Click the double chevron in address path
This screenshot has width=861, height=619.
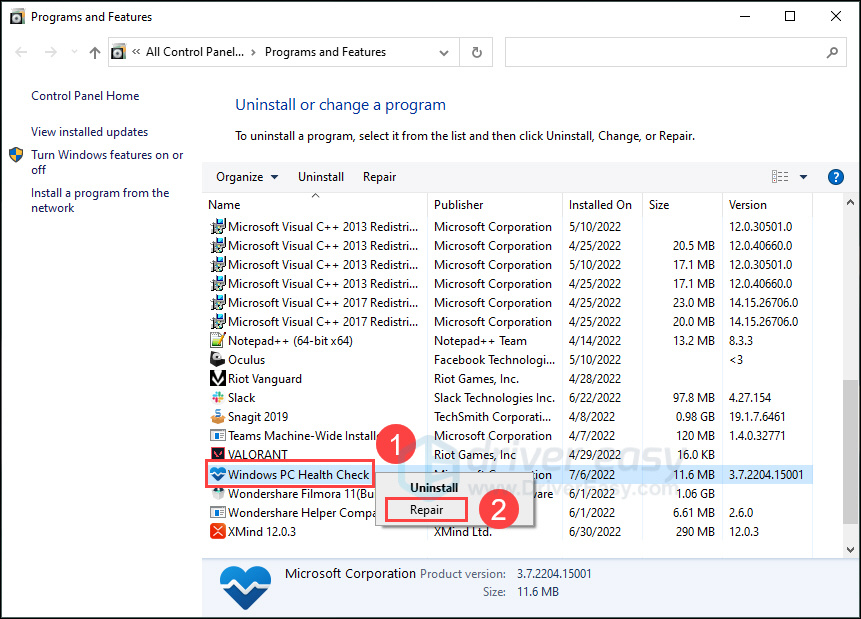[136, 52]
